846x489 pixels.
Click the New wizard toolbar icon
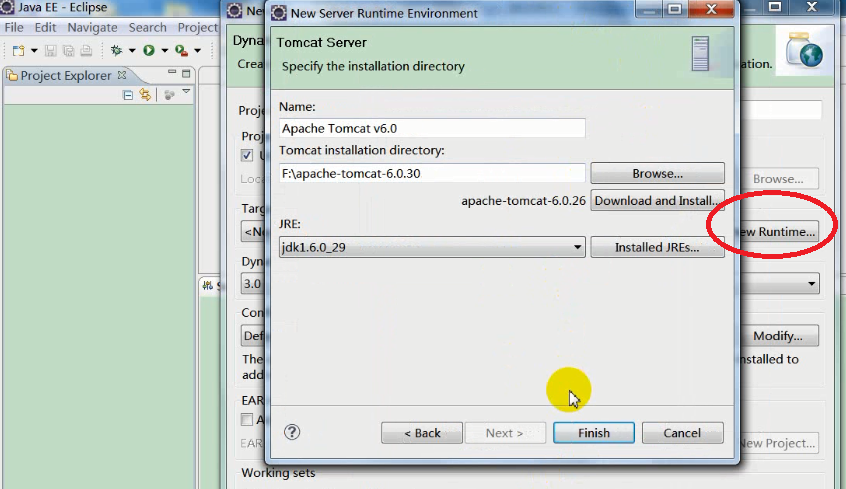[x=18, y=51]
